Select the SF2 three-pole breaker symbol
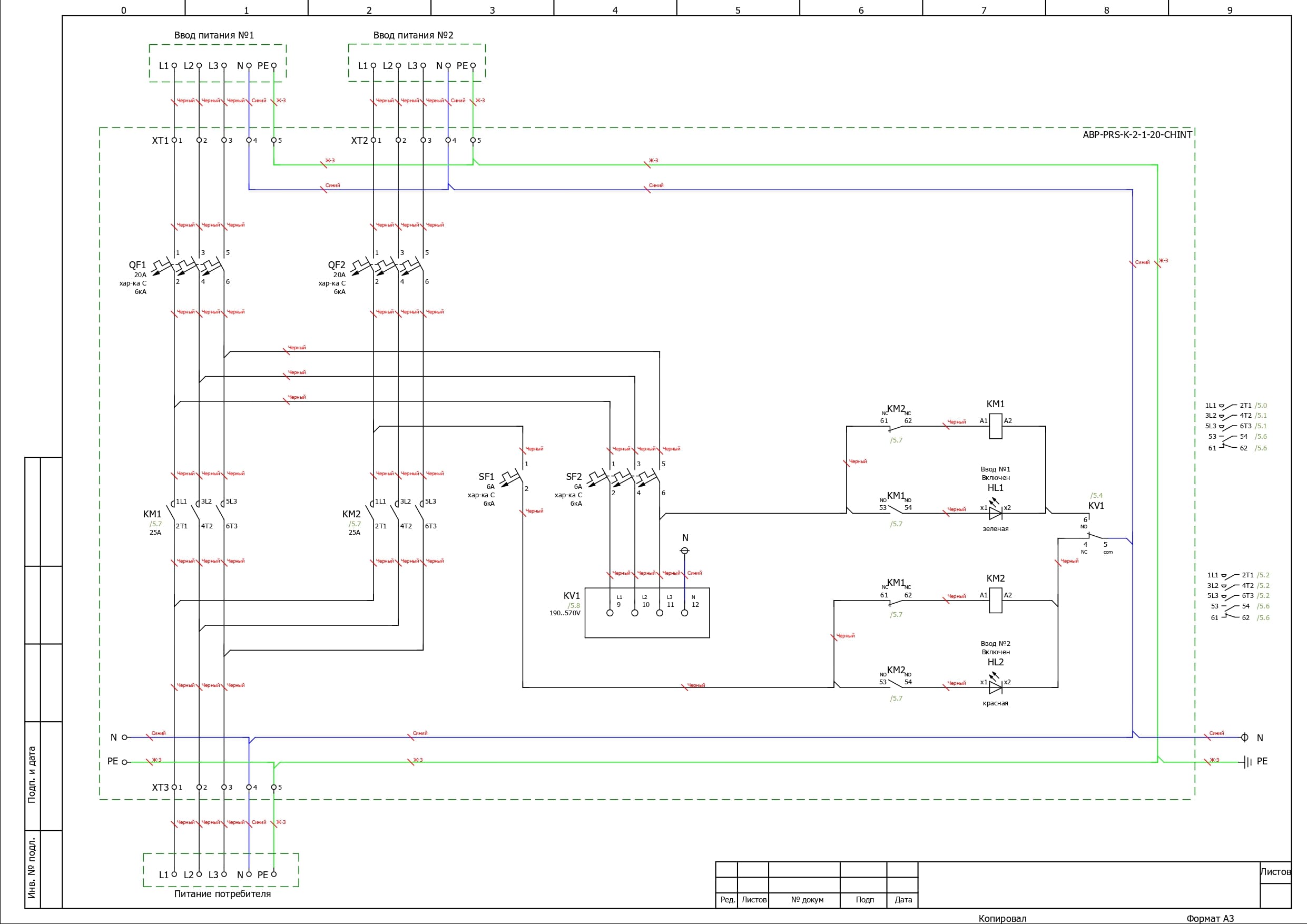The height and width of the screenshot is (924, 1307). pos(623,477)
